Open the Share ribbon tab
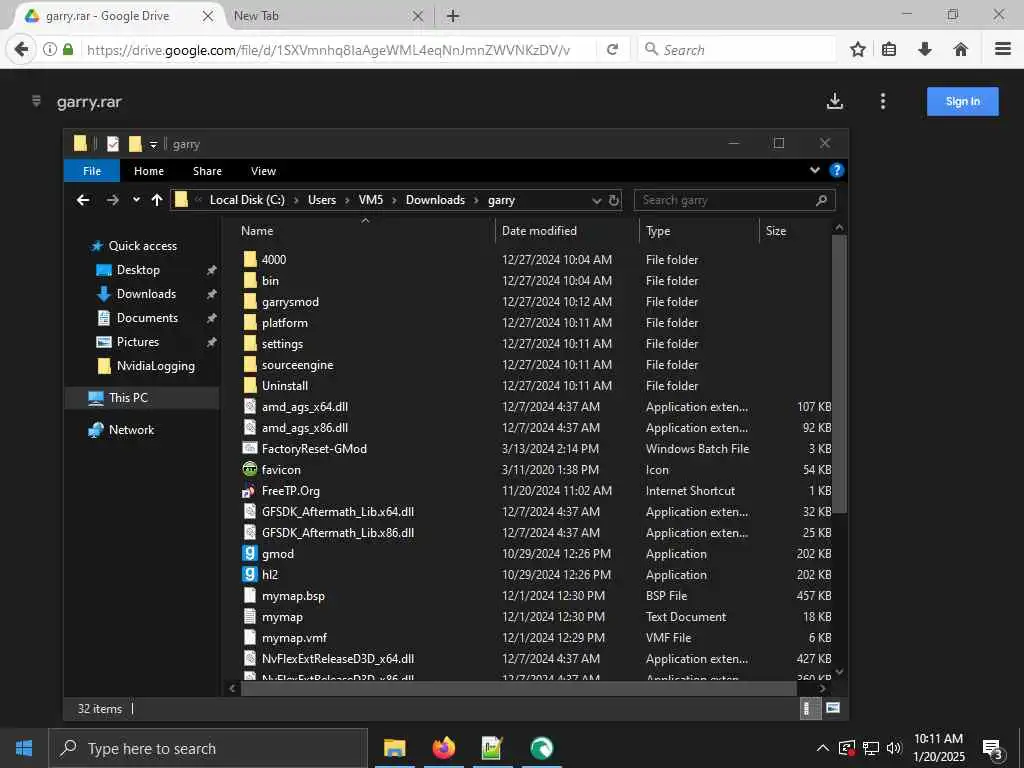Viewport: 1024px width, 768px height. (207, 171)
